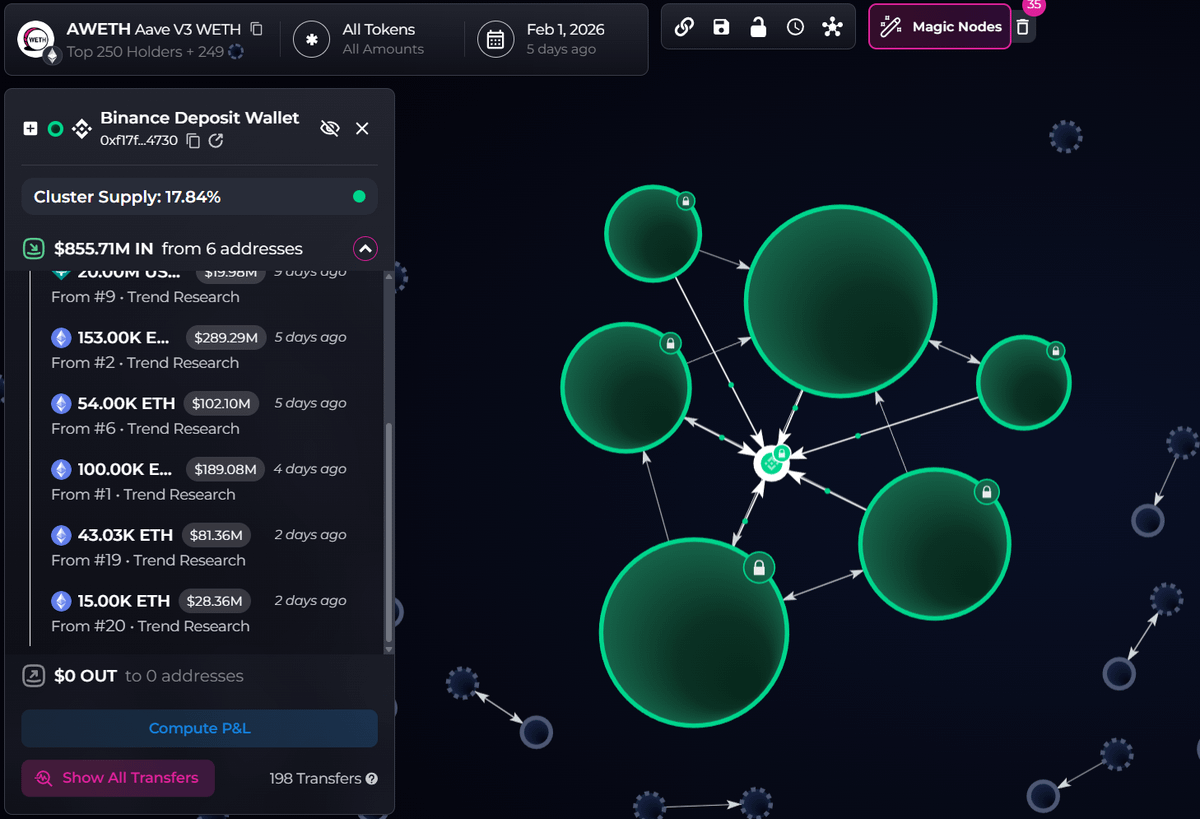Click the Top 250 Holders + 249 label
The width and height of the screenshot is (1200, 819).
(144, 51)
